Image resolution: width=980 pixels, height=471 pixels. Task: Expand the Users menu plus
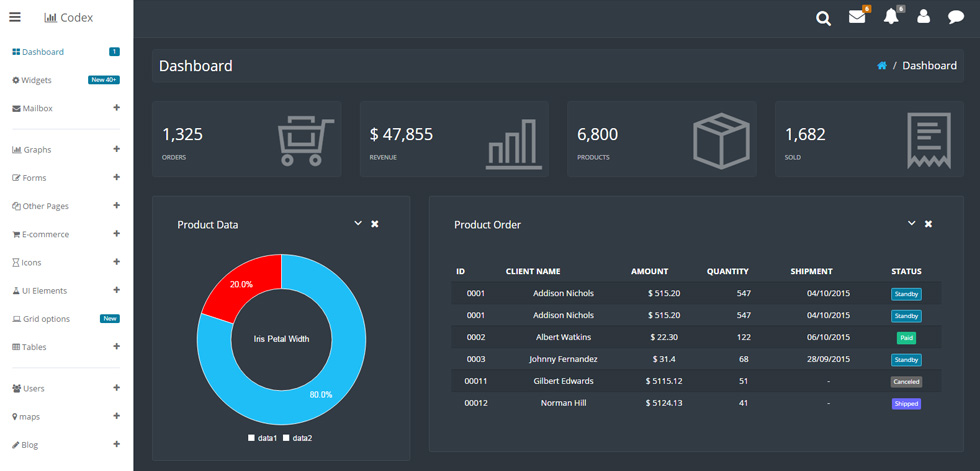pos(116,387)
